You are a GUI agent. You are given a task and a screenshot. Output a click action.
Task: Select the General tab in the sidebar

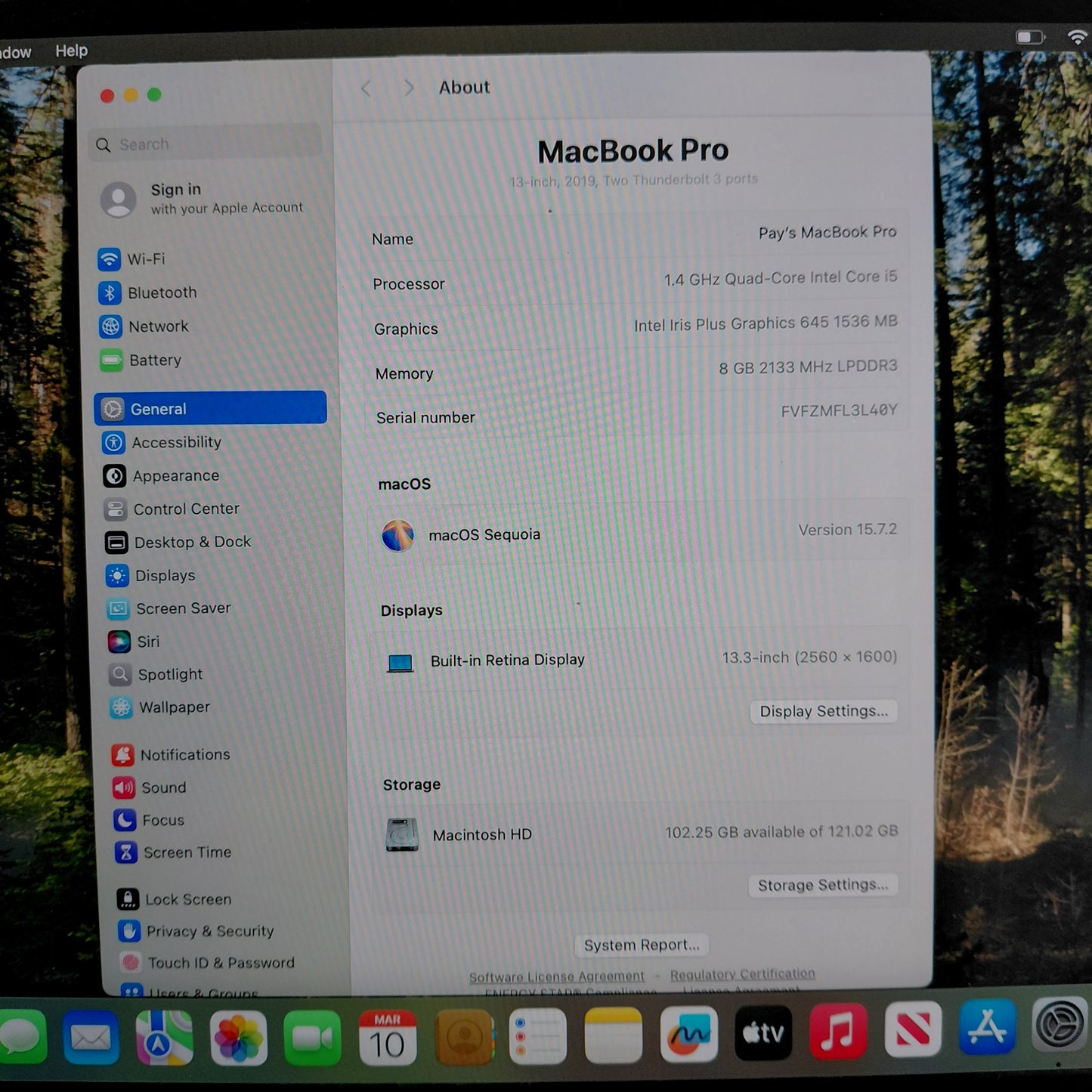coord(158,408)
